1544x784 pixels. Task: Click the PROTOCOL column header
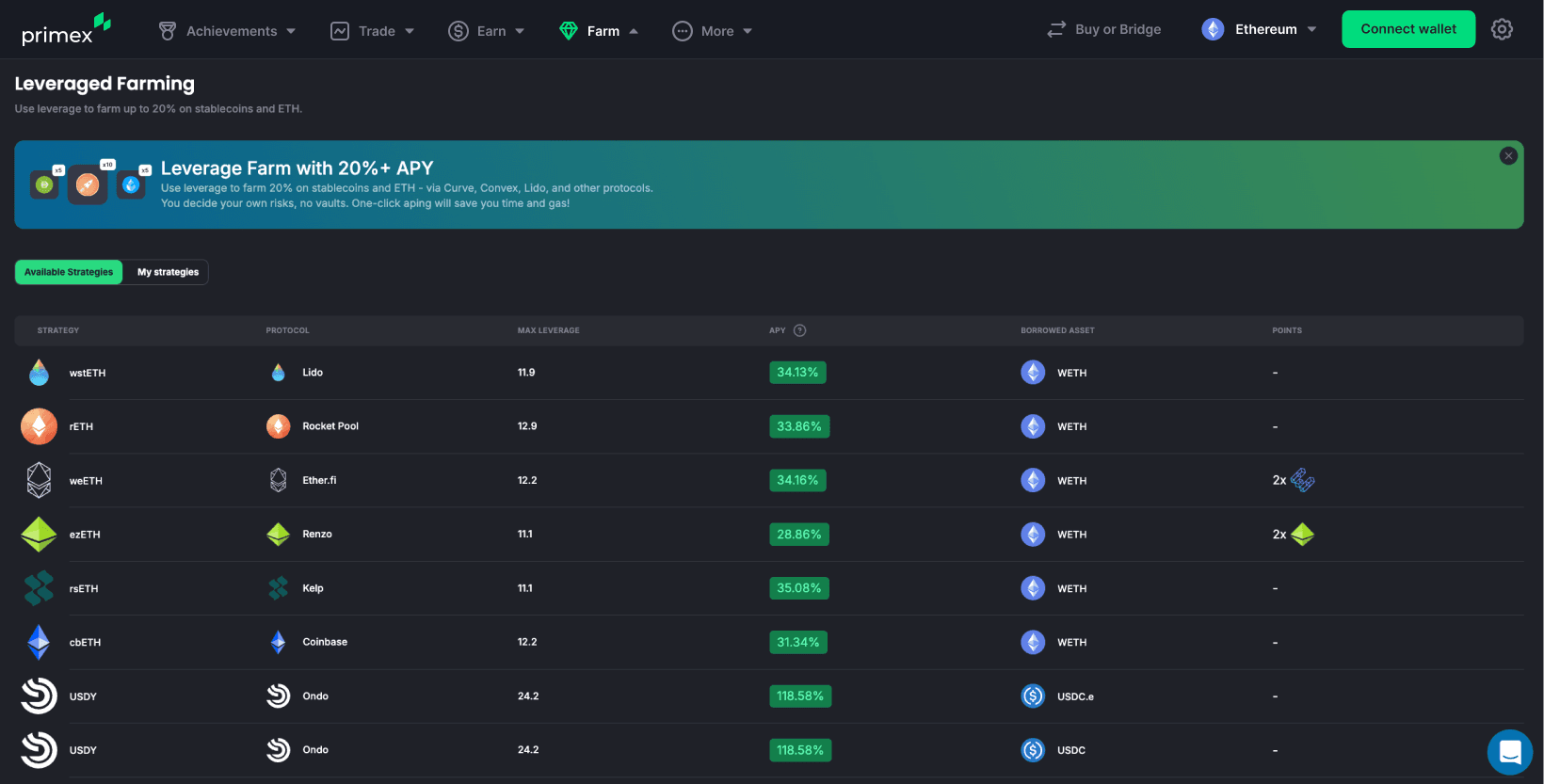coord(287,330)
